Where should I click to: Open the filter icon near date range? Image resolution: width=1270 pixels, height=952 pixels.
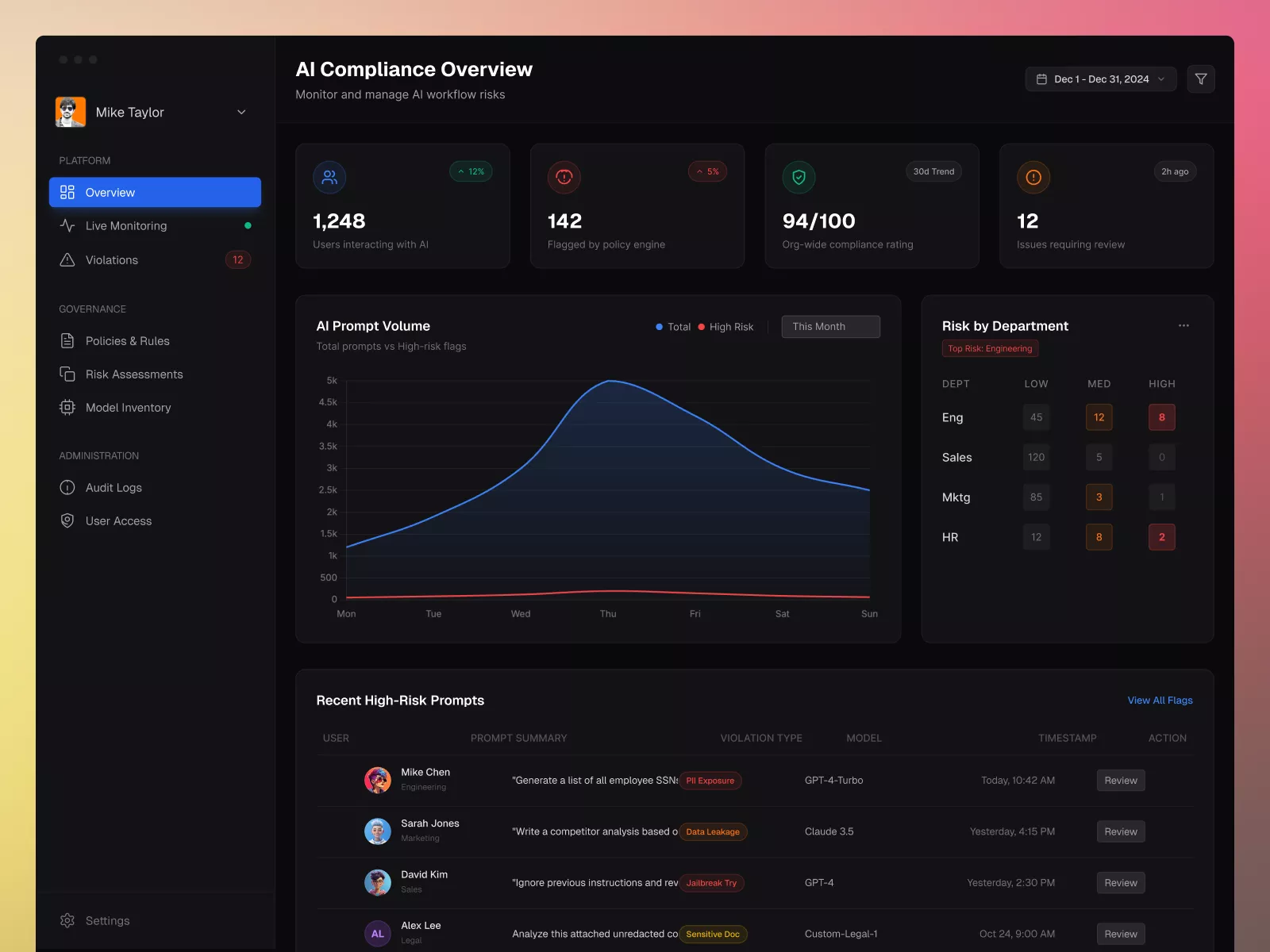click(x=1201, y=79)
